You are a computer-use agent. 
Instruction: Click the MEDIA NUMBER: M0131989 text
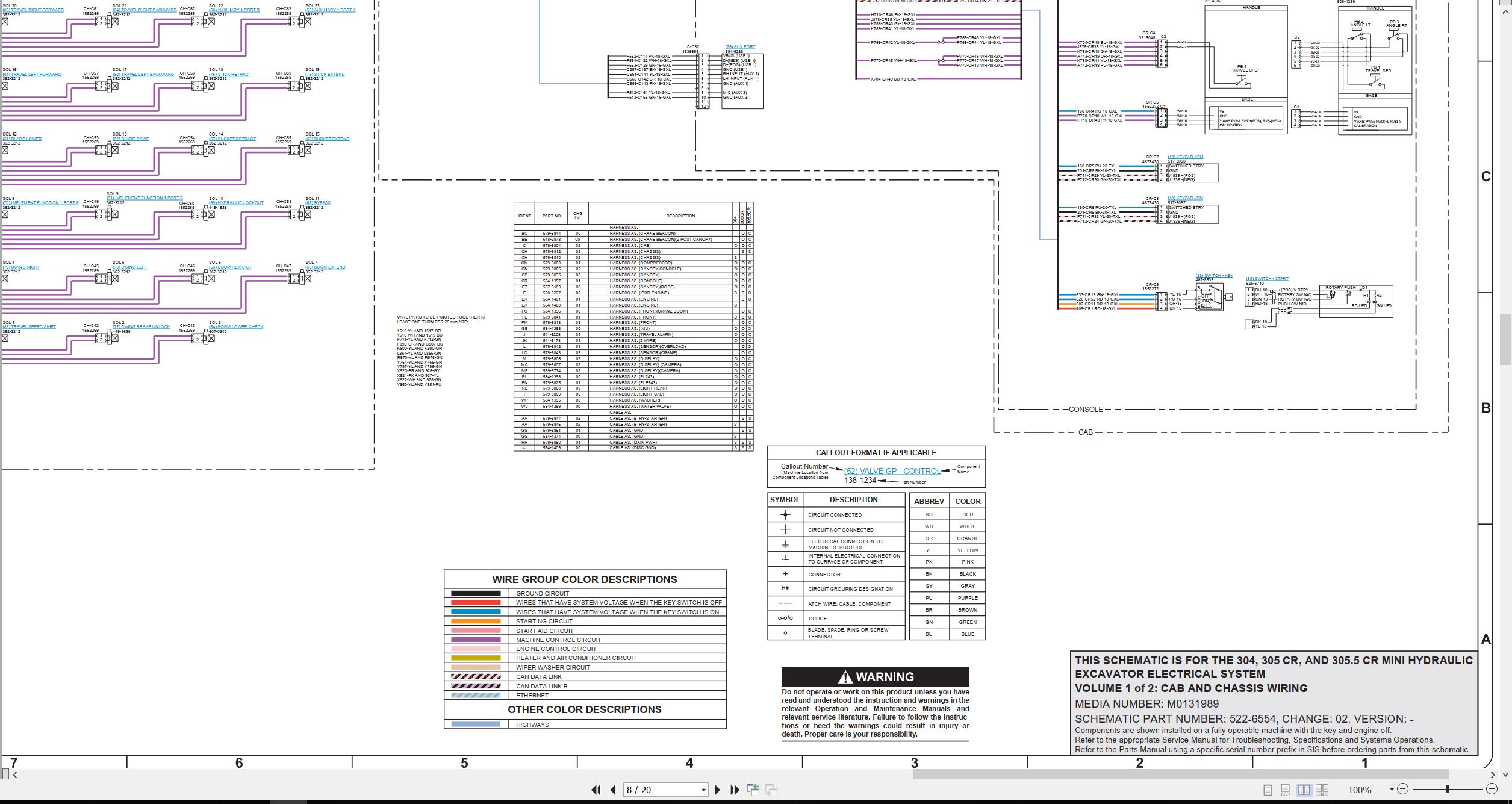(1146, 704)
